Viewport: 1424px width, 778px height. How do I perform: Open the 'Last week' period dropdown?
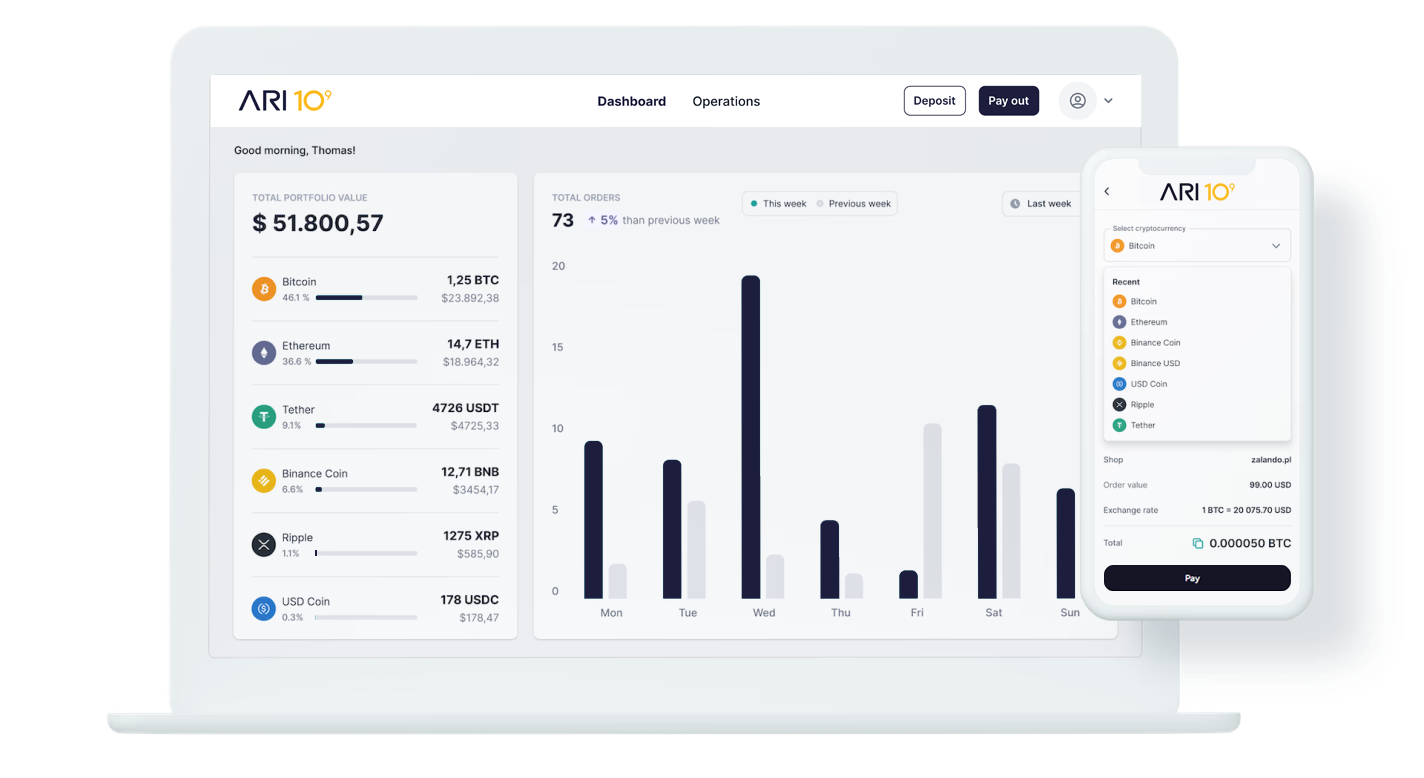click(1041, 204)
